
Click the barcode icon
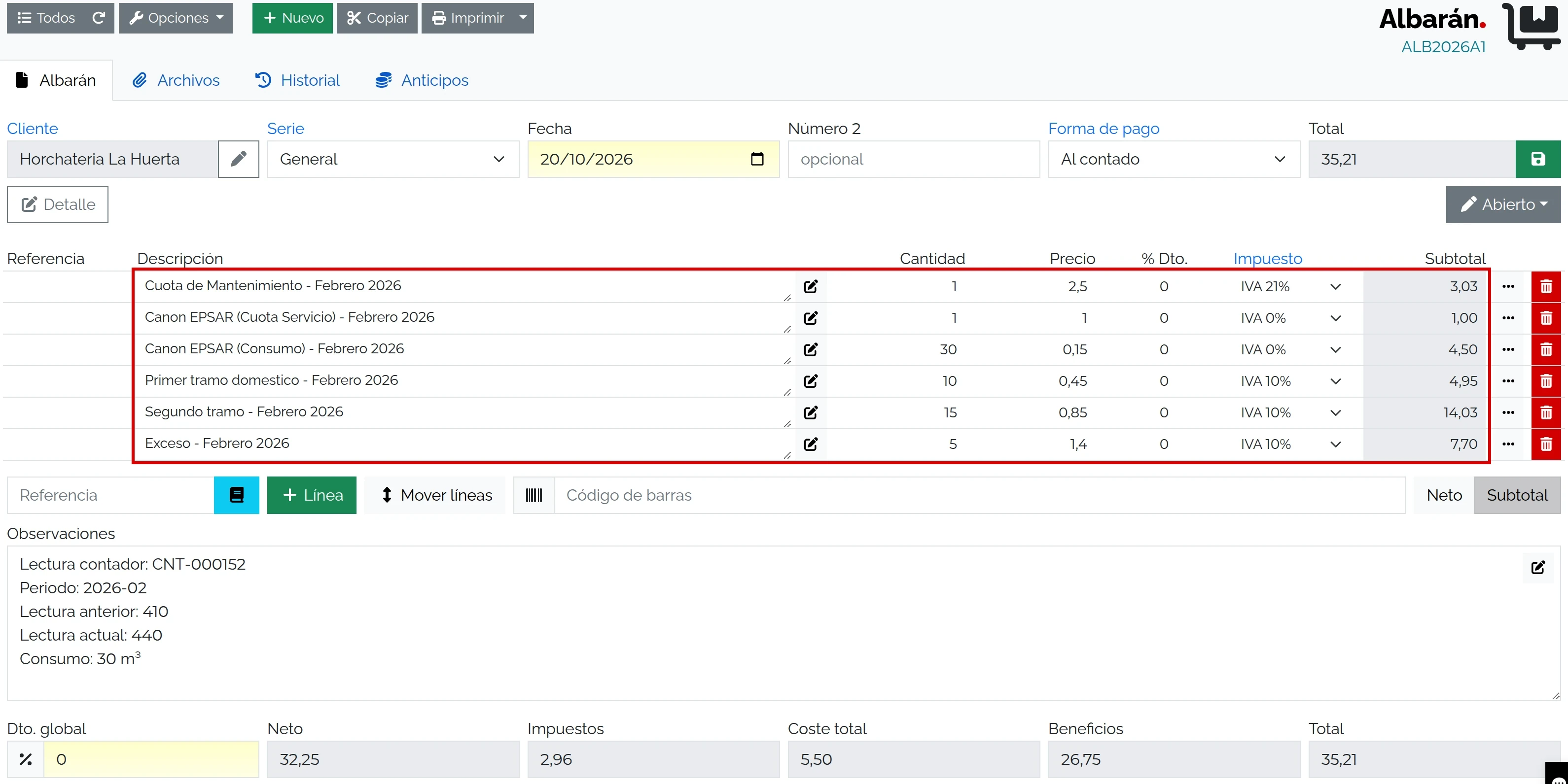534,495
